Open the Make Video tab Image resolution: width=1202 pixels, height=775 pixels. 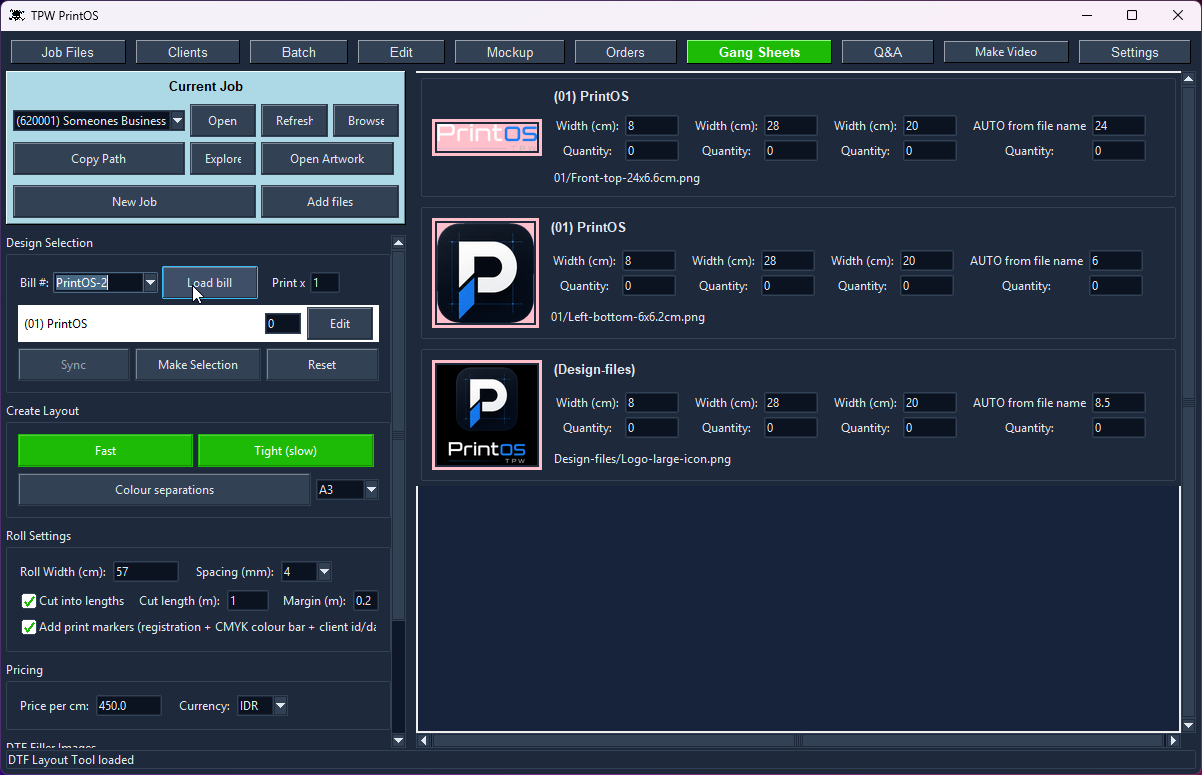(1006, 52)
